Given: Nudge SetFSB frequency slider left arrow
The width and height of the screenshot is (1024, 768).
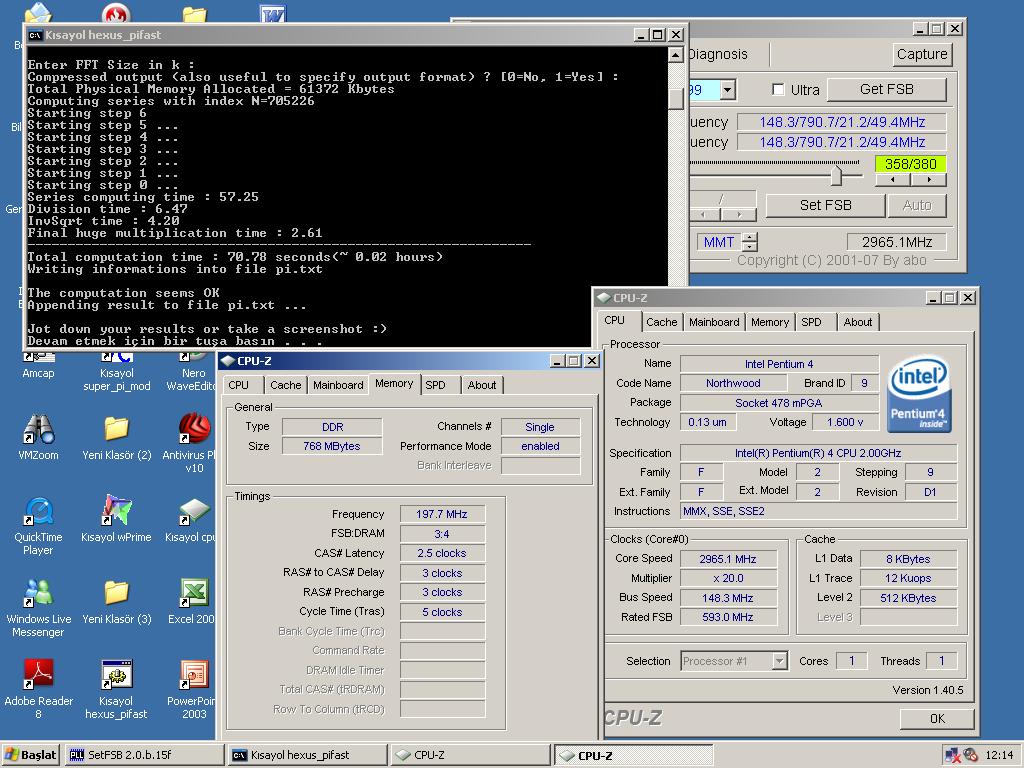Looking at the screenshot, I should (x=892, y=179).
